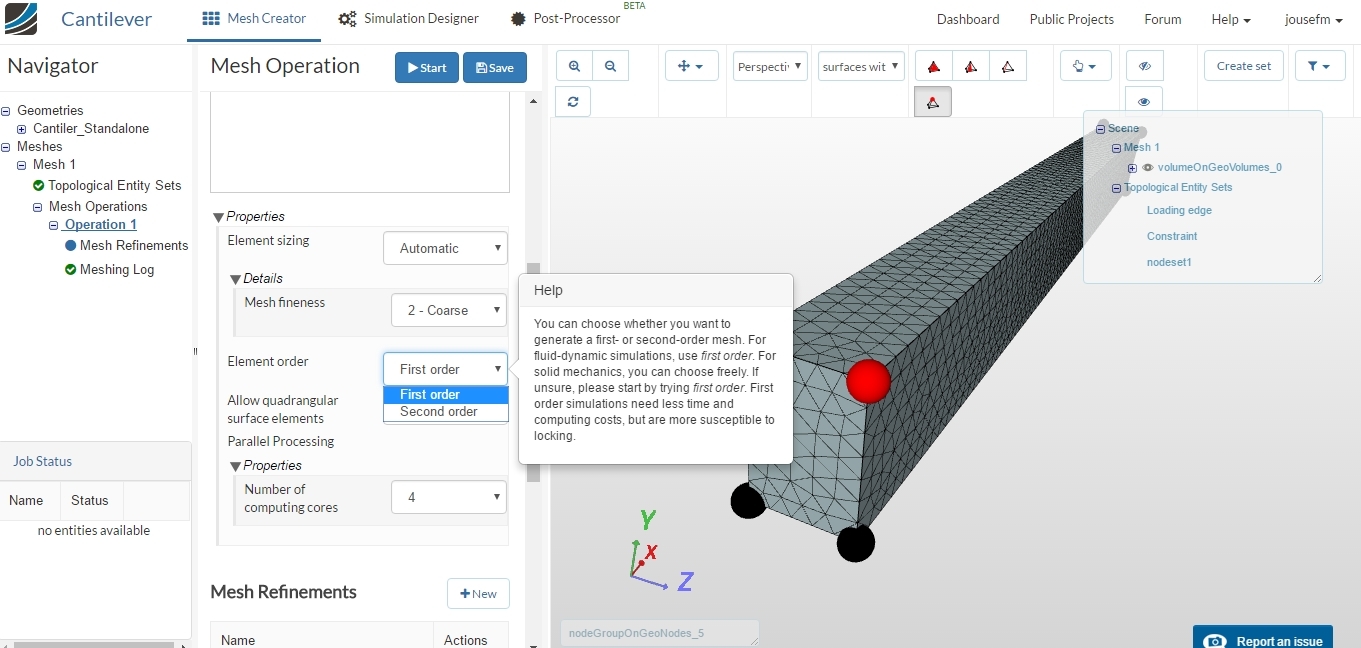
Task: Open the Element sizing Automatic dropdown
Action: point(445,248)
